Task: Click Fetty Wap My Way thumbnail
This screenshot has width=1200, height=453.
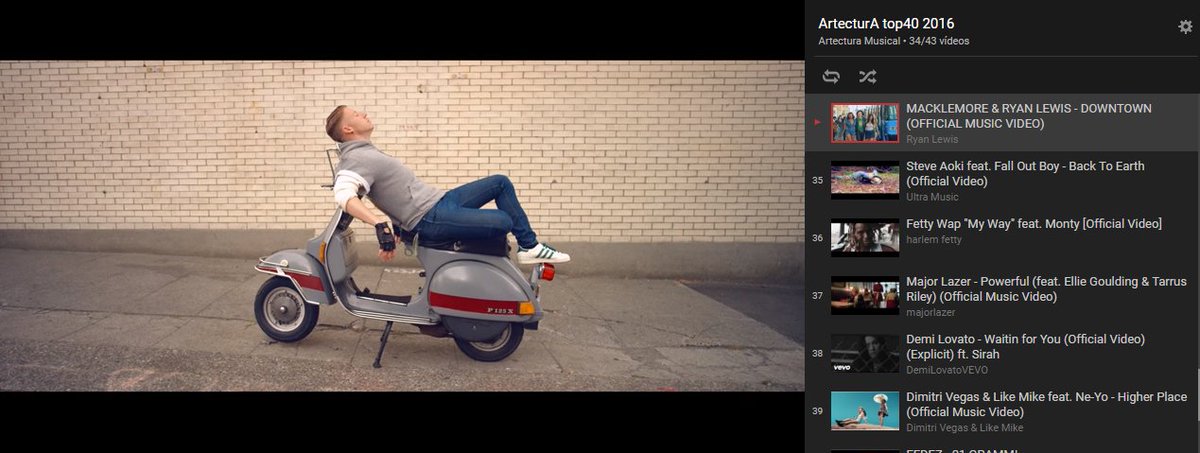Action: (x=865, y=238)
